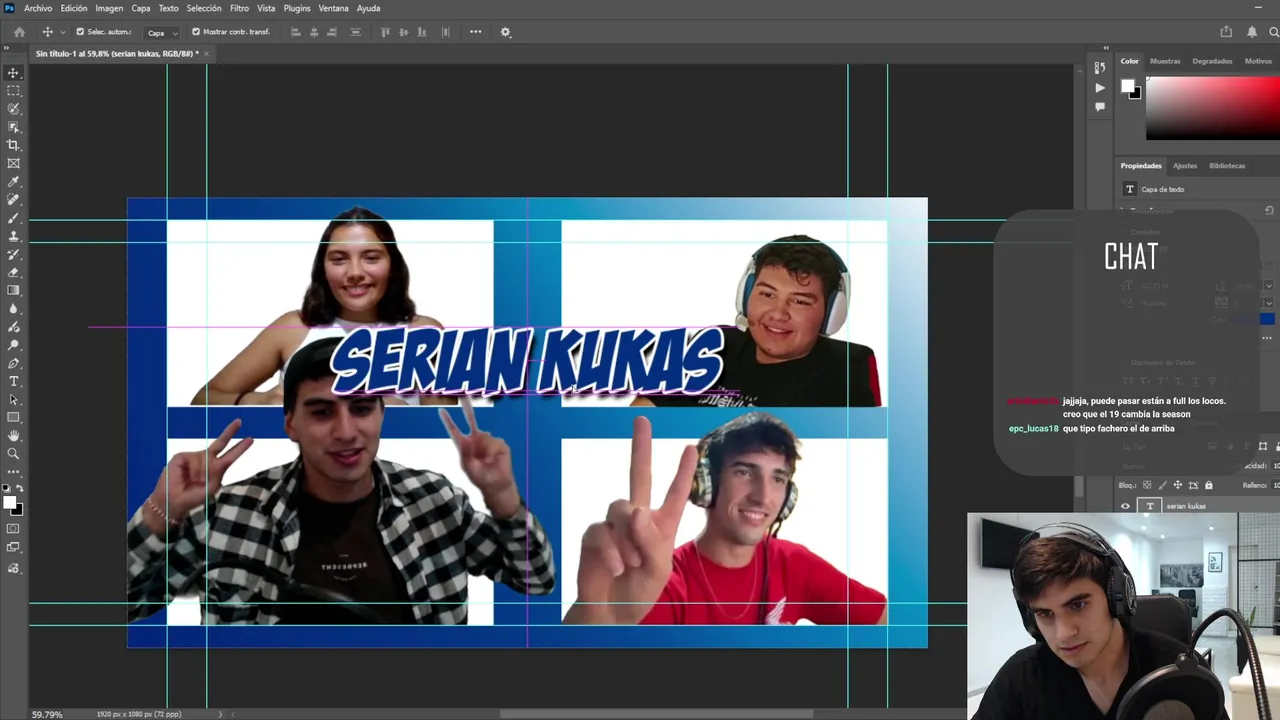Switch to the Bibliotecas tab

point(1227,166)
